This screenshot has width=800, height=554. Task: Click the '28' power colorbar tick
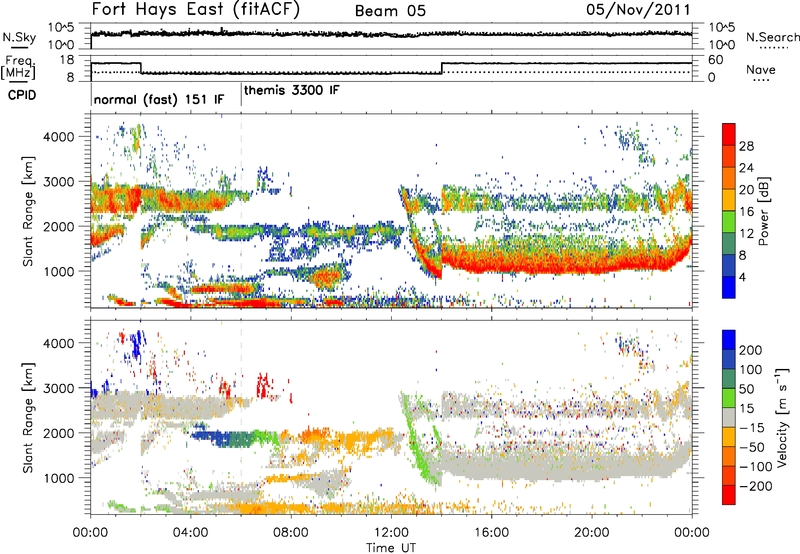(746, 146)
